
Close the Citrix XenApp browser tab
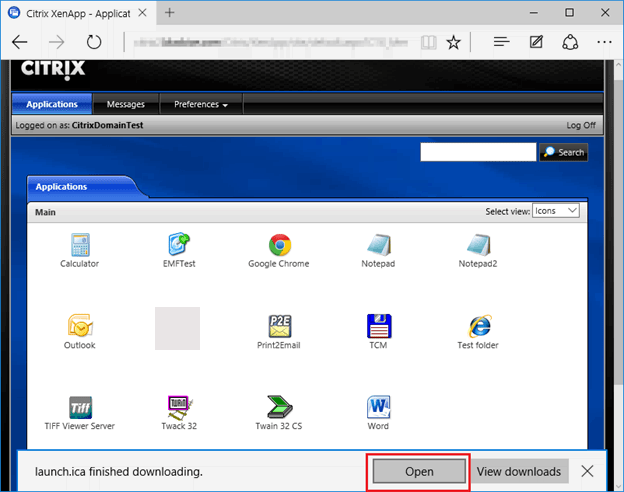142,13
